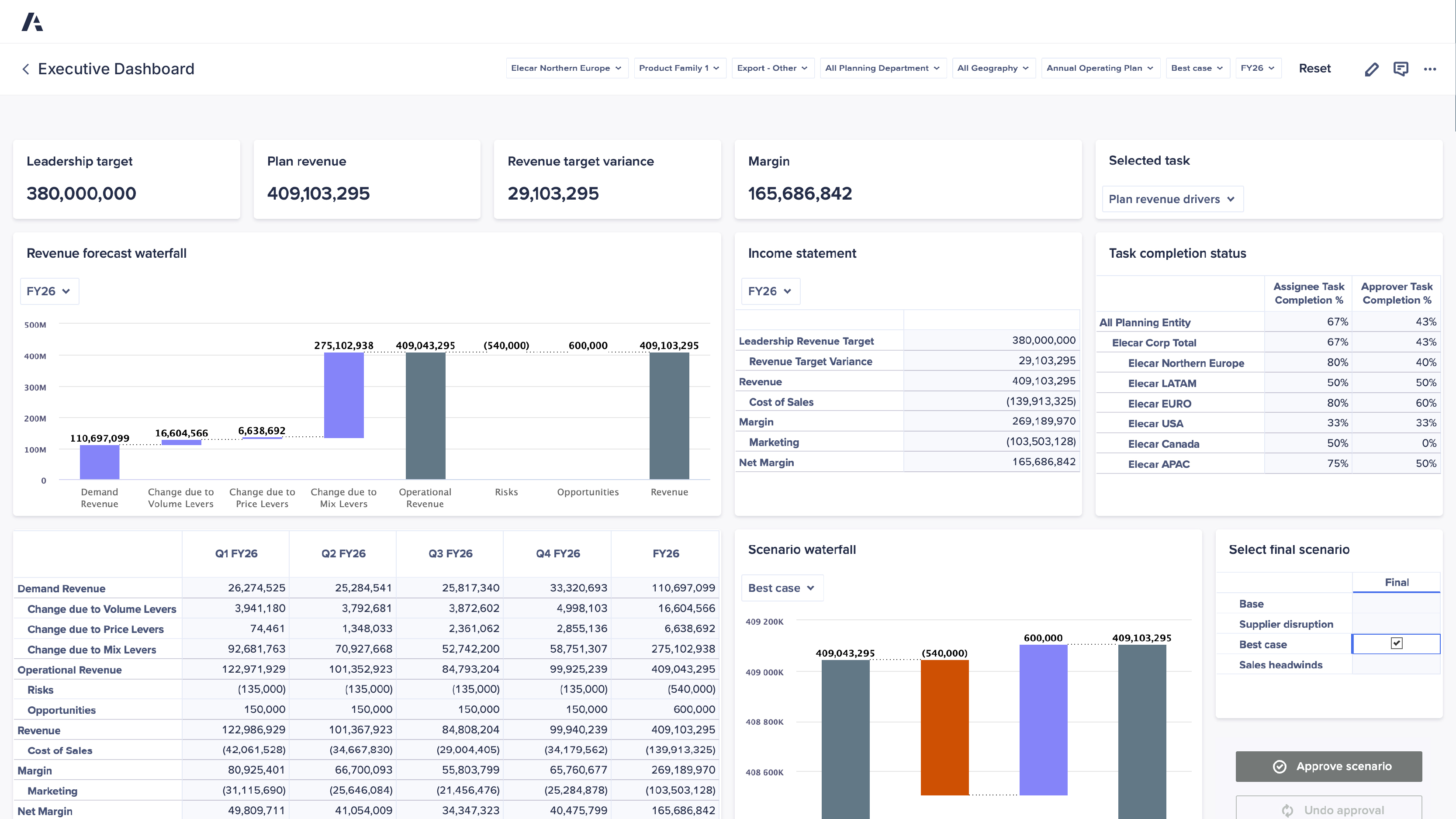The width and height of the screenshot is (1456, 819).
Task: Open the All Geography selector
Action: point(994,68)
